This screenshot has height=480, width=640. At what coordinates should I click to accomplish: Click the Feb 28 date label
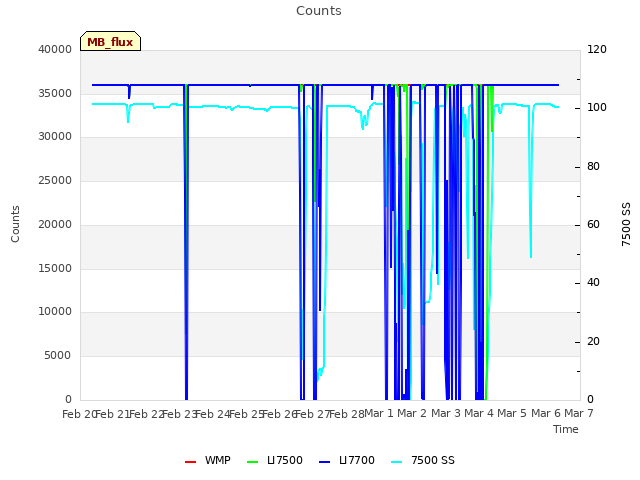click(x=346, y=414)
